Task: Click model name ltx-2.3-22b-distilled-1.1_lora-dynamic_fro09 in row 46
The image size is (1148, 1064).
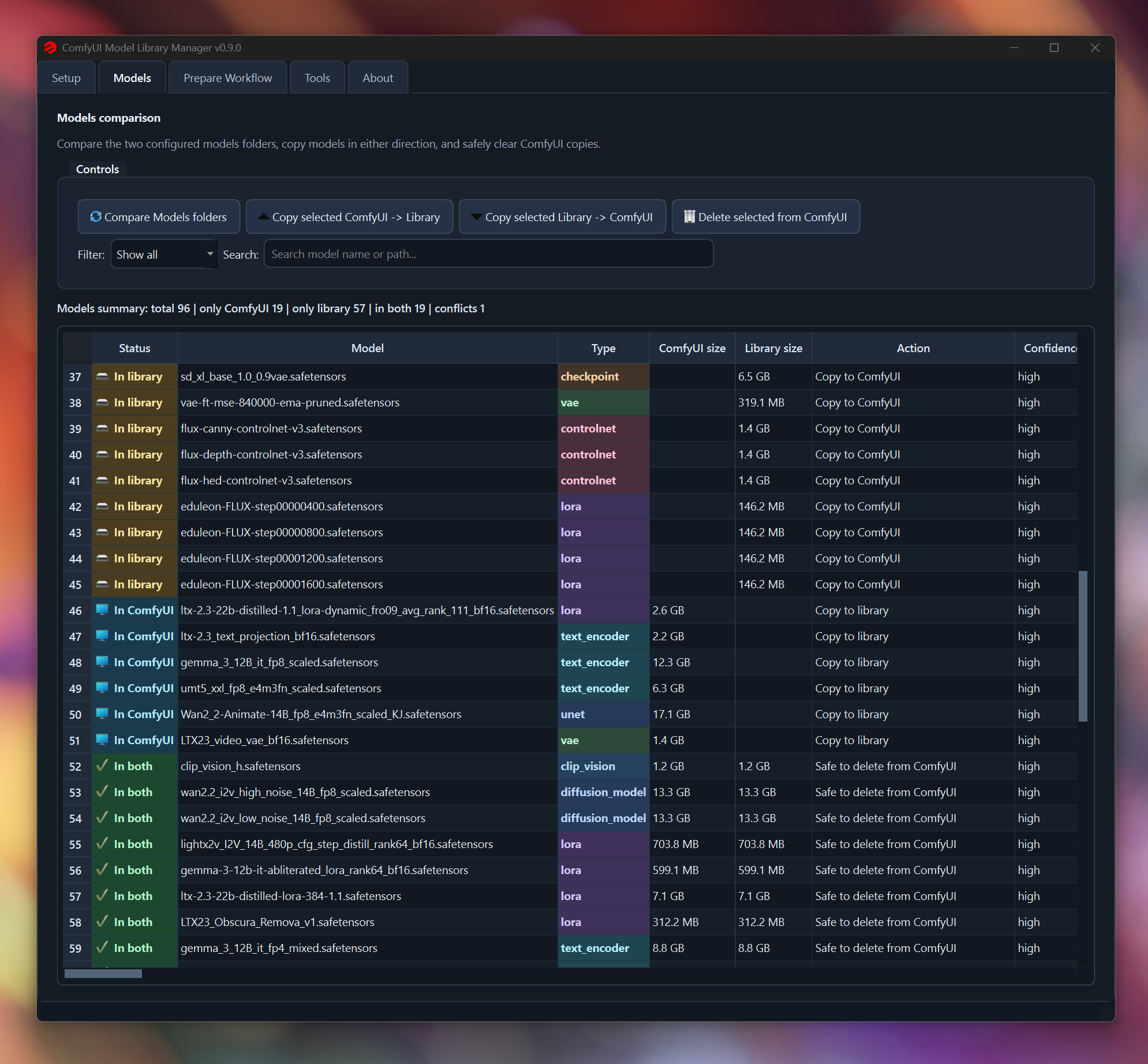Action: tap(367, 610)
